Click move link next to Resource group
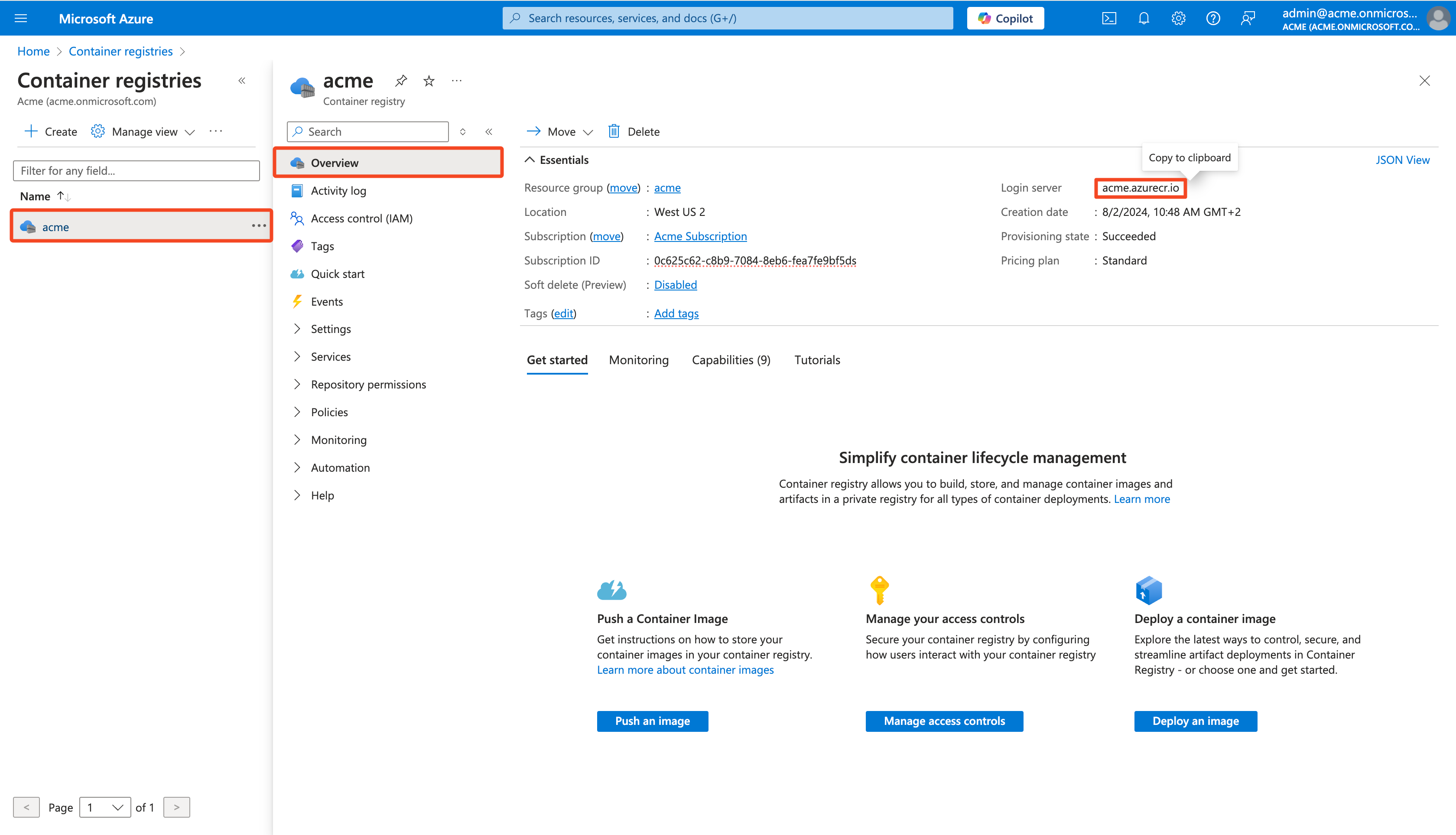 (x=623, y=188)
